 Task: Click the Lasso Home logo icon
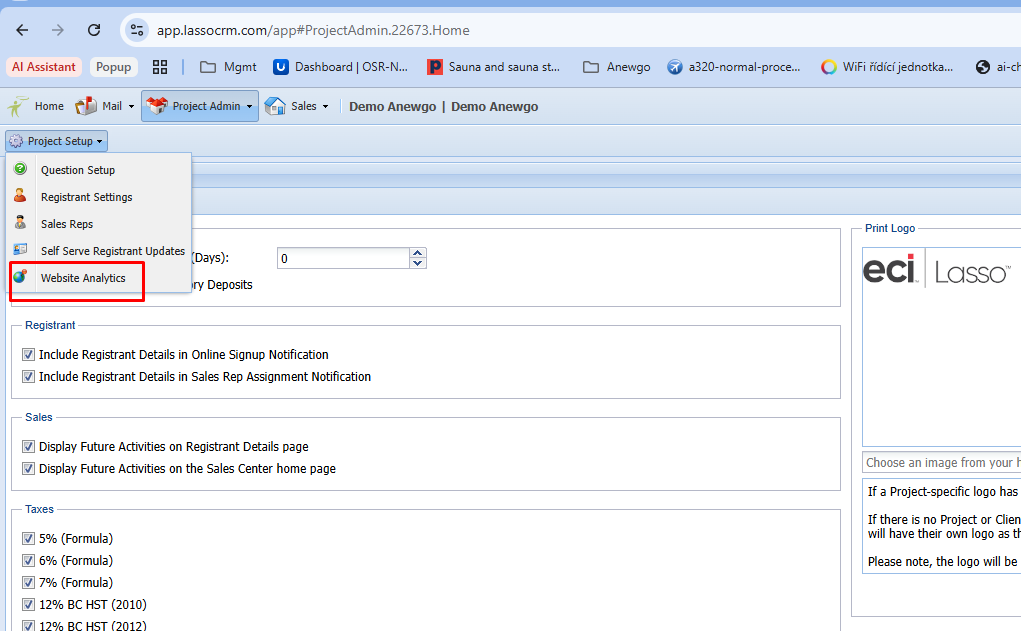click(x=18, y=106)
